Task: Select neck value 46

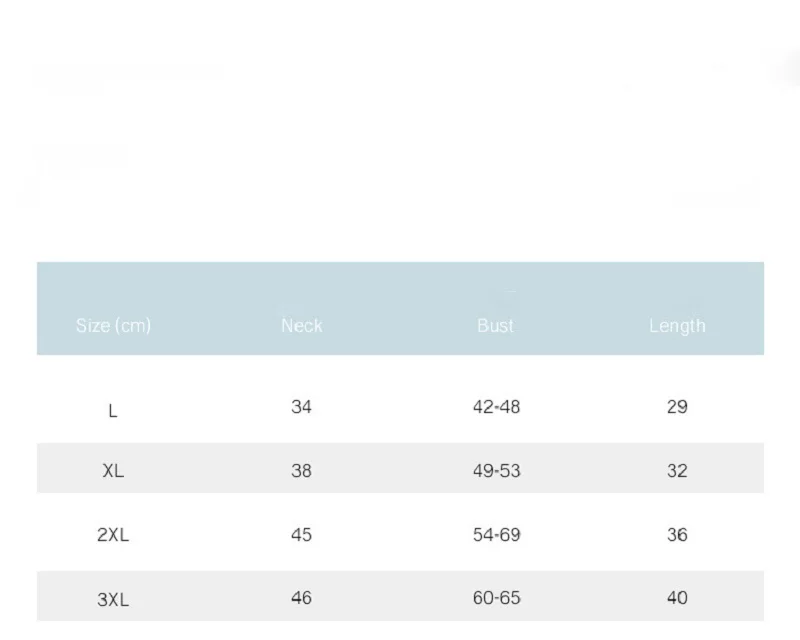Action: (x=301, y=598)
